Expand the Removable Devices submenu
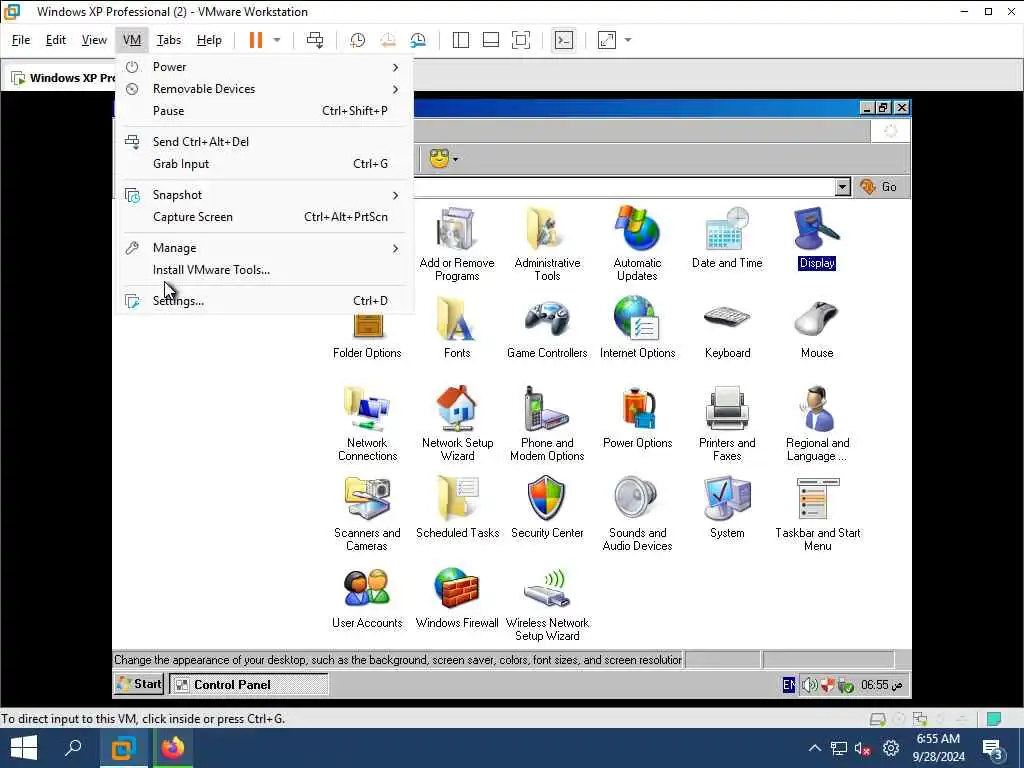 click(x=264, y=89)
